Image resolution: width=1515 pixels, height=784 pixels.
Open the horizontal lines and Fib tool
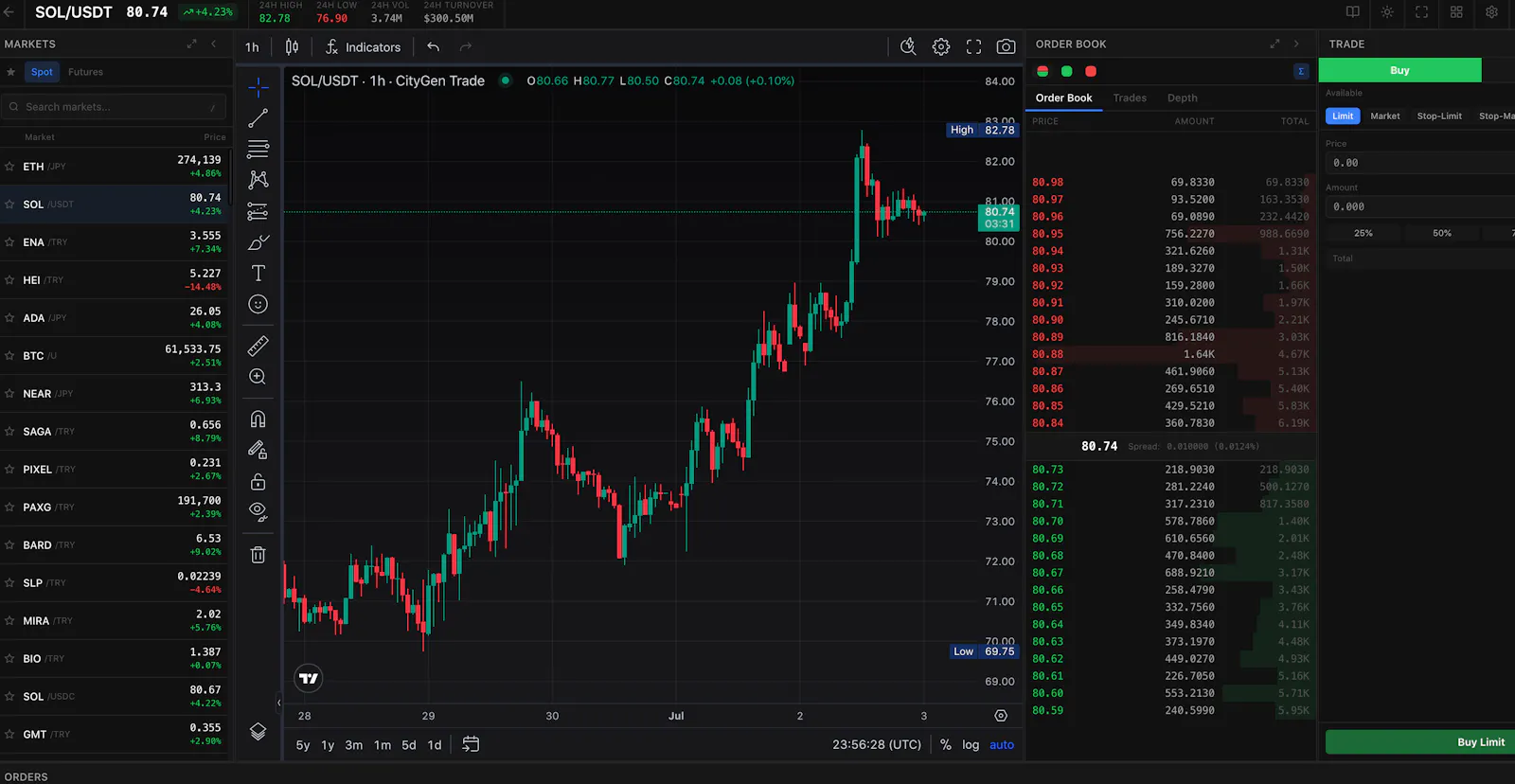[x=258, y=149]
